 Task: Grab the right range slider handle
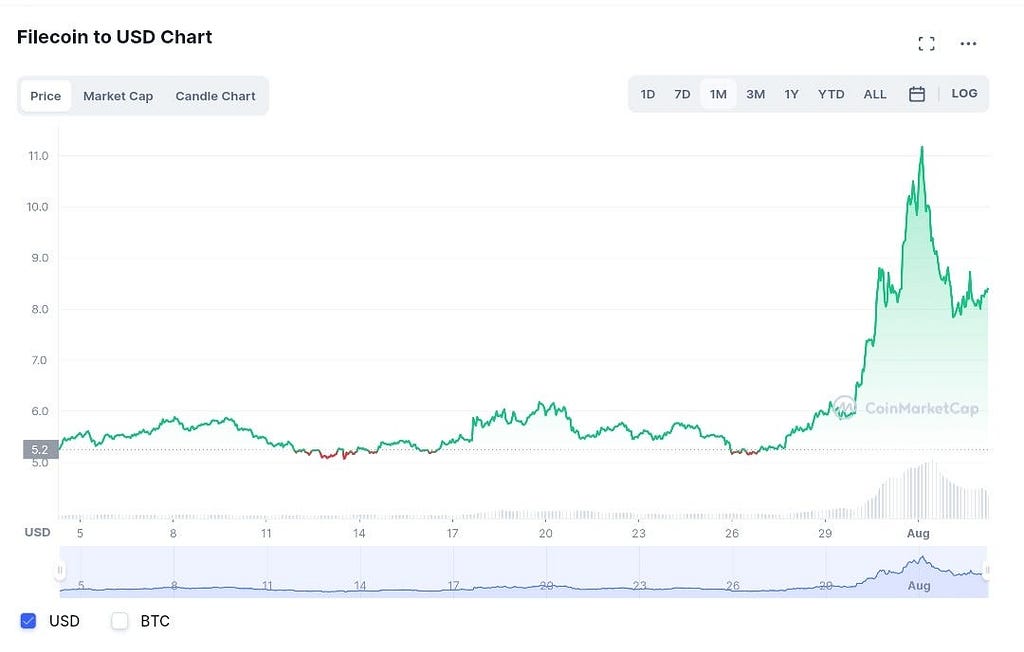coord(987,570)
